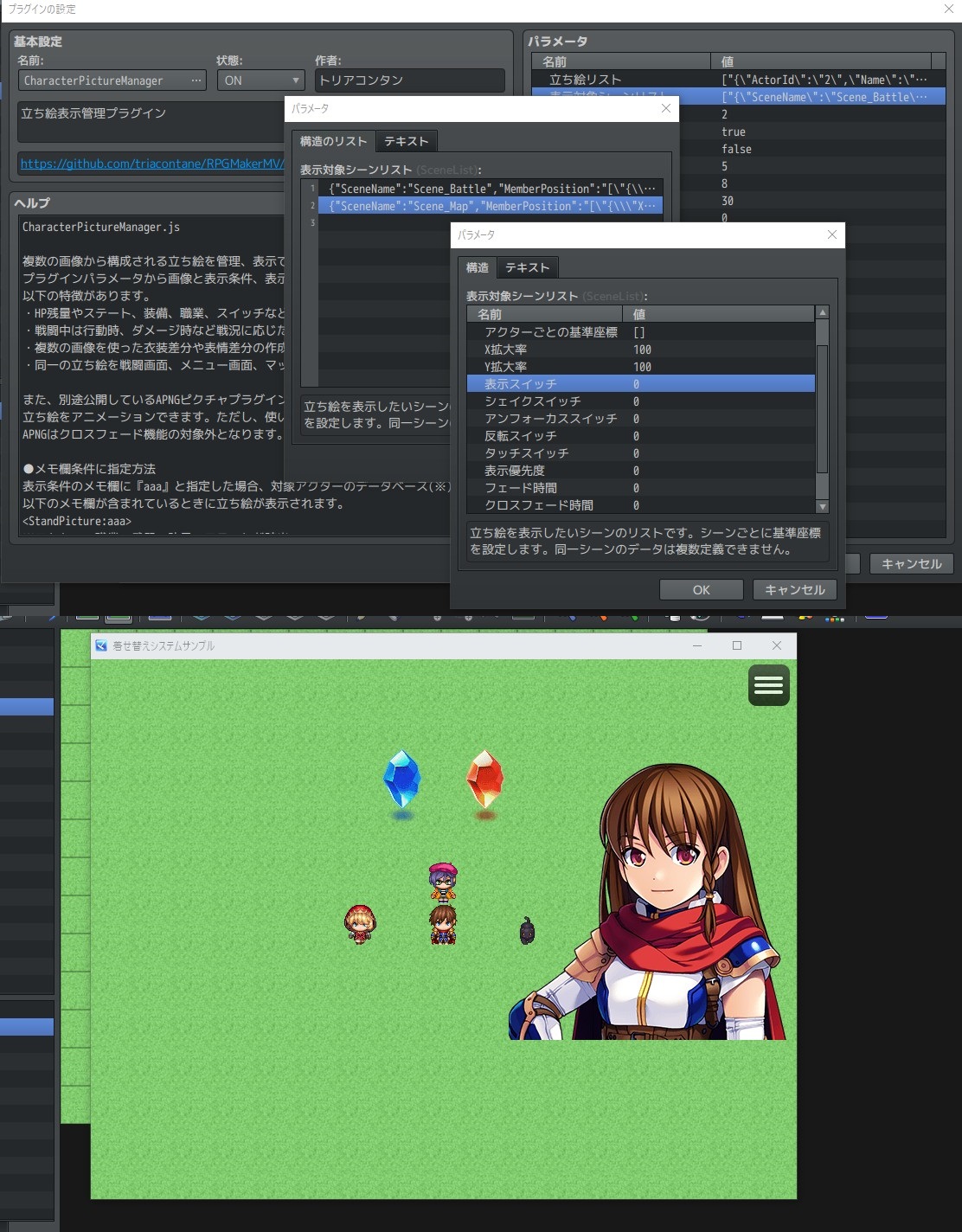This screenshot has width=962, height=1232.
Task: Click the black cat sprite on the grass
Action: coord(527,931)
